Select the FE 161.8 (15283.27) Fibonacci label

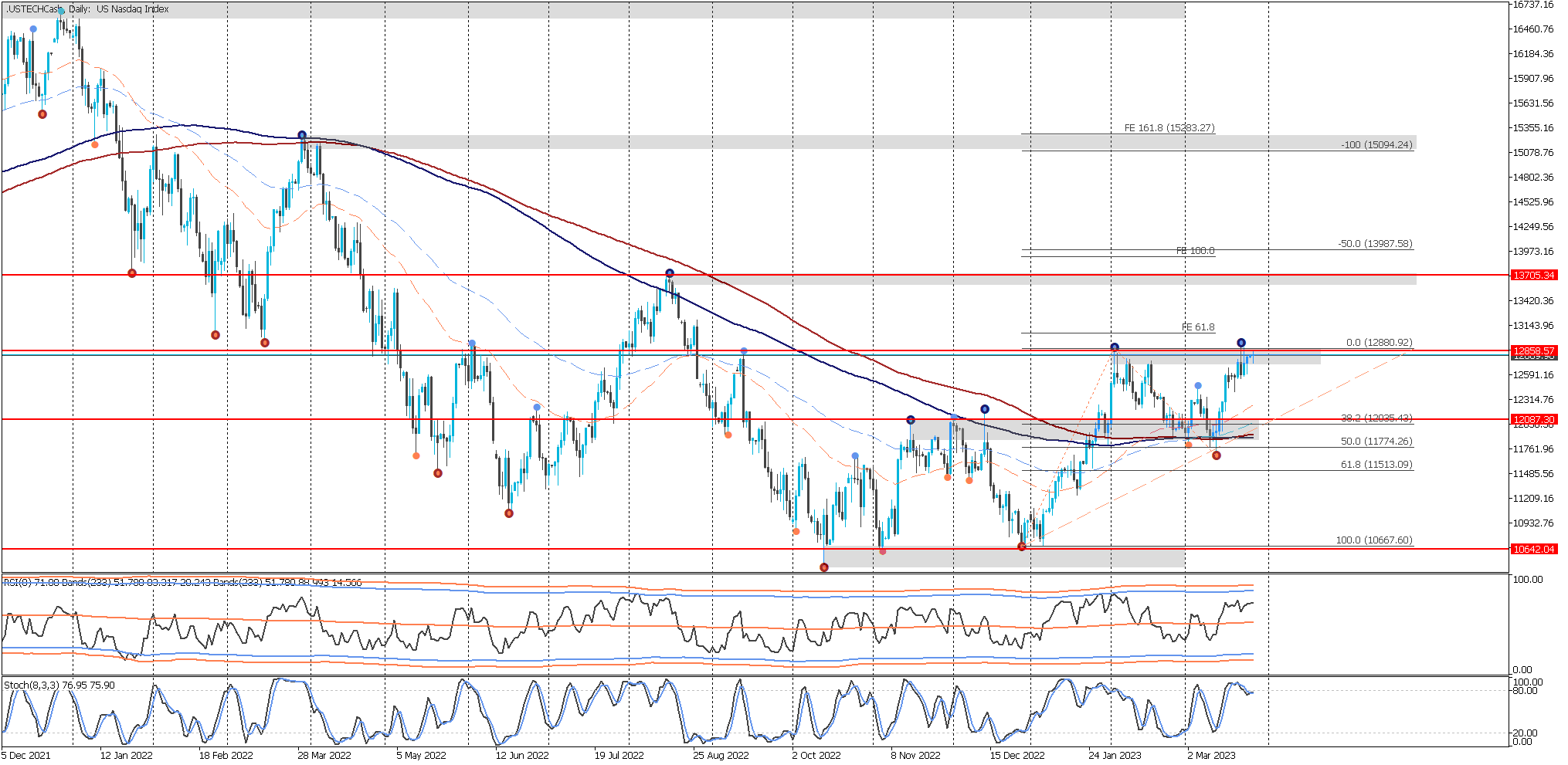click(1169, 128)
